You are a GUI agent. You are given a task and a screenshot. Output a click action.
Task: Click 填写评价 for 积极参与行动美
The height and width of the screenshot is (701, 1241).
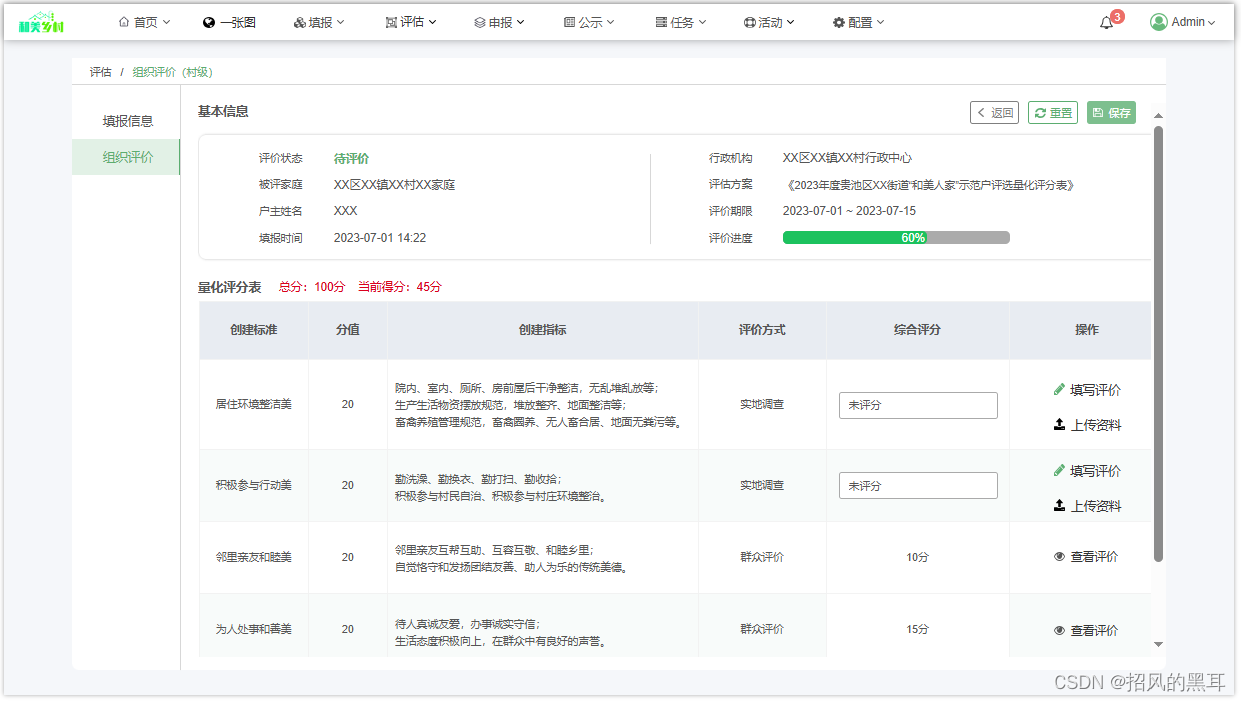(1095, 471)
